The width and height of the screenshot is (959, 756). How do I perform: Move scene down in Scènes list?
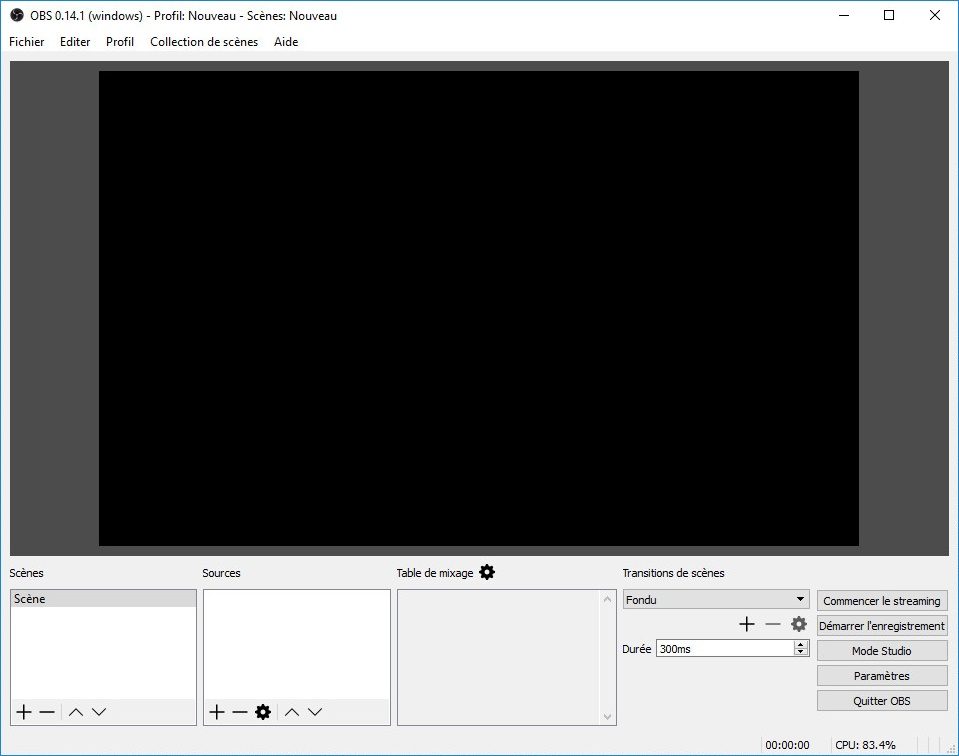coord(98,712)
